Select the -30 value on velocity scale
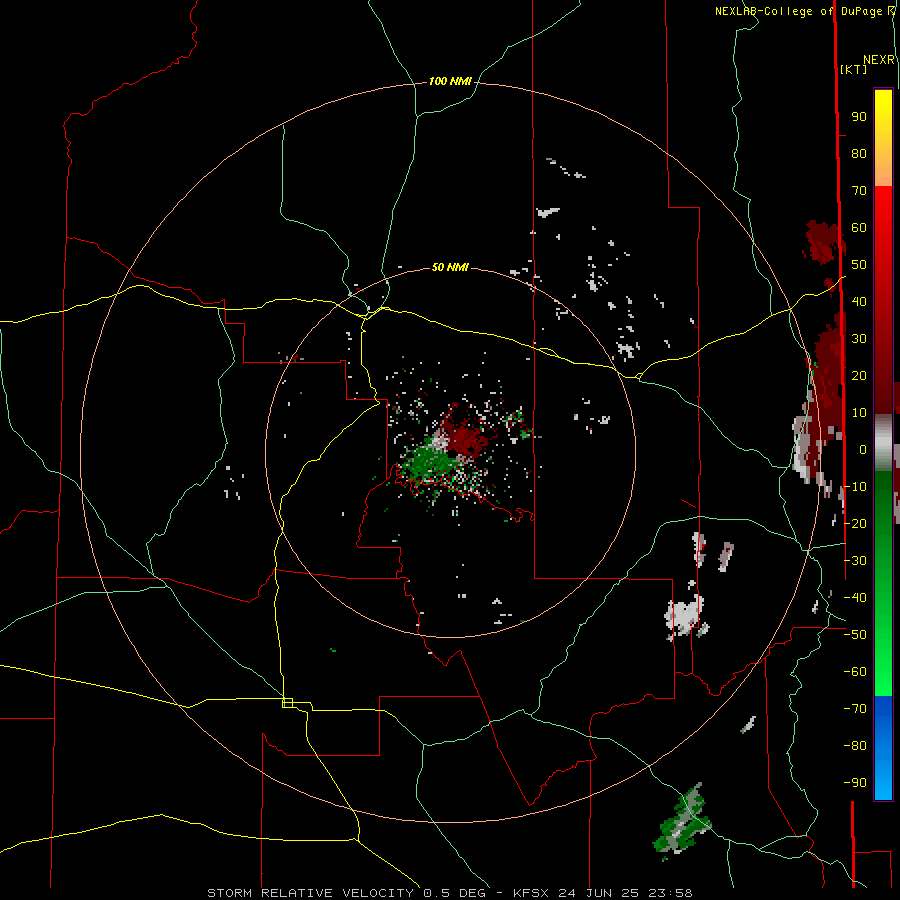The image size is (900, 900). click(855, 561)
